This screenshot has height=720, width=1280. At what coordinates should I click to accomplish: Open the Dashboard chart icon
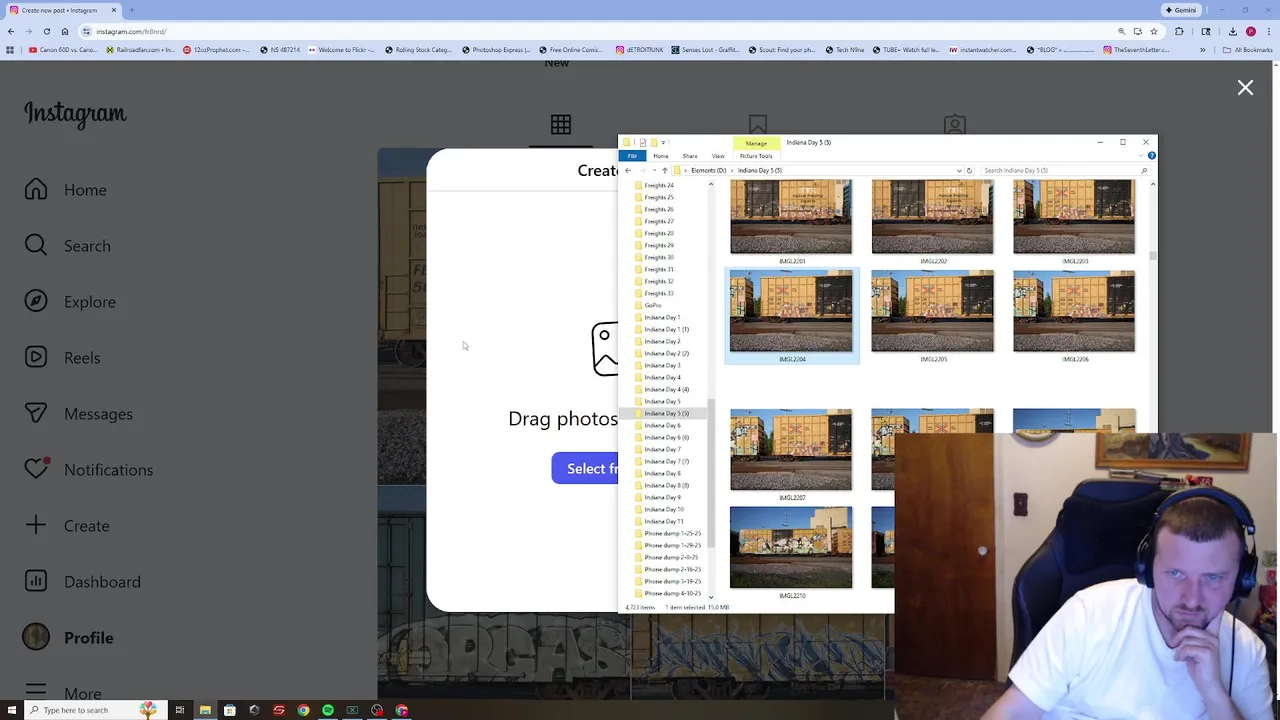coord(36,581)
